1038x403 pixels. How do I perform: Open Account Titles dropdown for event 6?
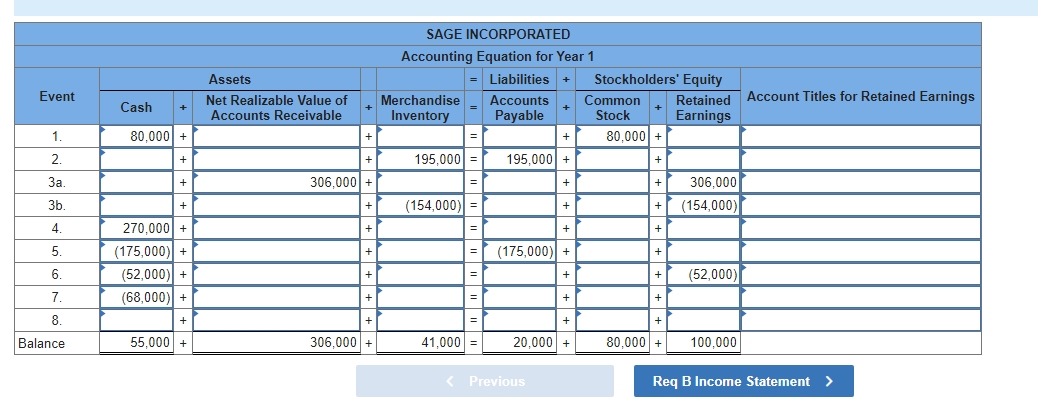click(x=861, y=274)
